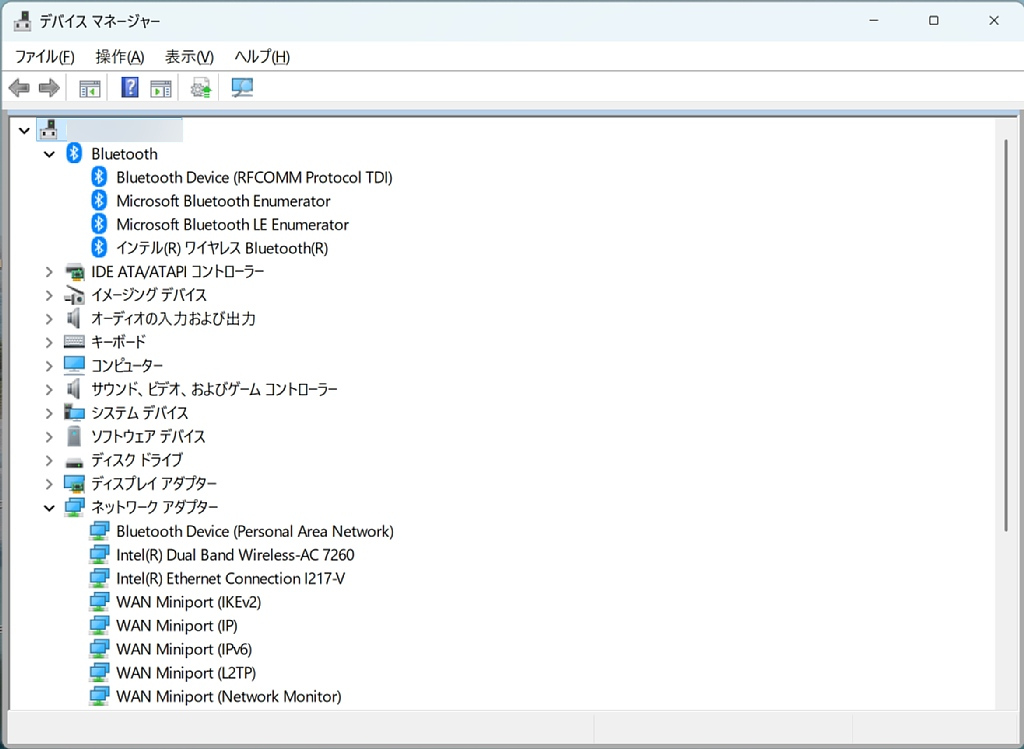
Task: Click the キーボード keyboard icon
Action: click(x=74, y=342)
